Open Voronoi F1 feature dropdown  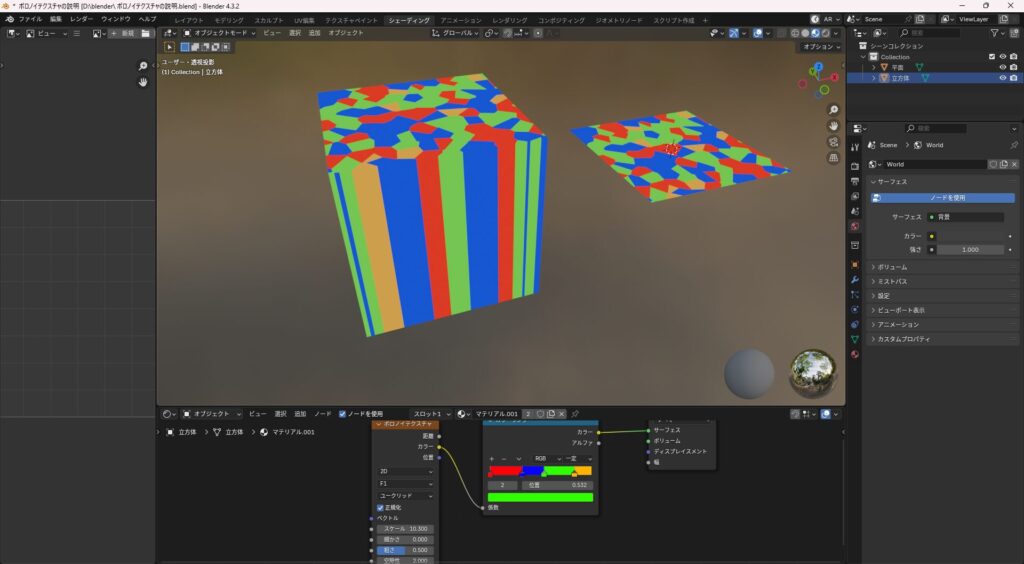pos(405,484)
